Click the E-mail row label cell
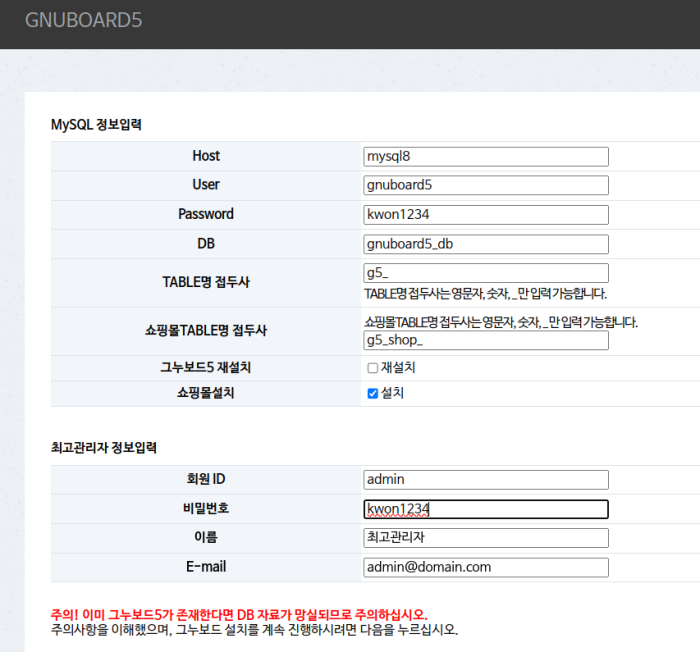Image resolution: width=700 pixels, height=652 pixels. pyautogui.click(x=206, y=567)
